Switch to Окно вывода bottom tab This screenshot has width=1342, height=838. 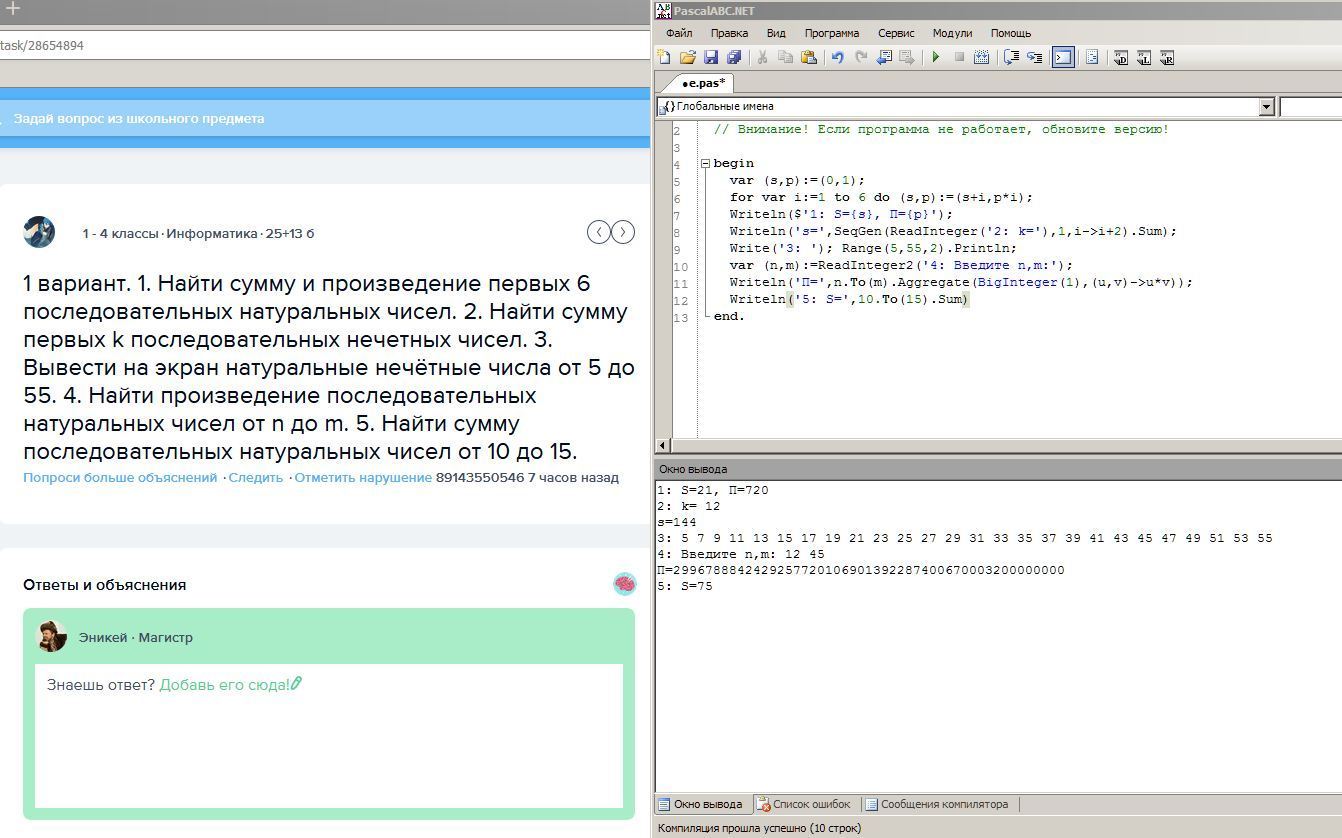[x=700, y=804]
